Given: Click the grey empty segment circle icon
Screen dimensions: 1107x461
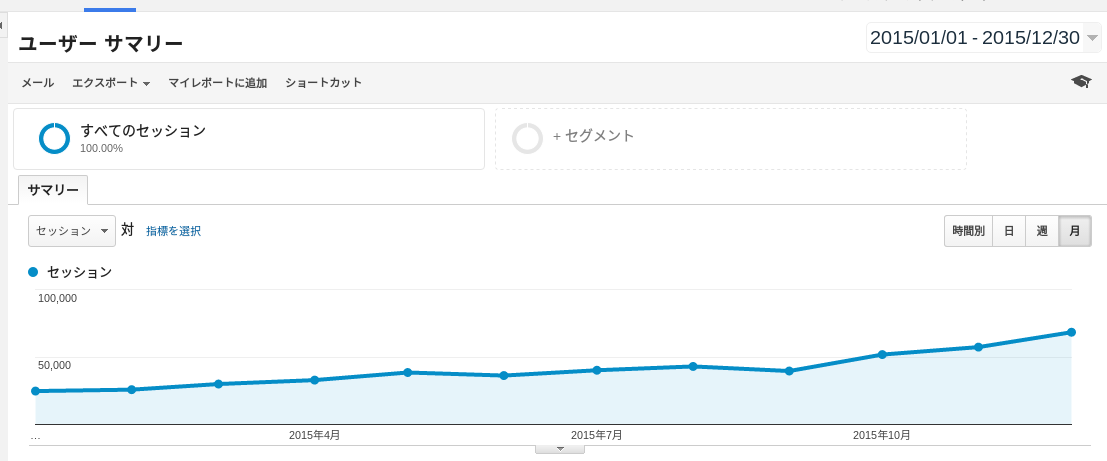Looking at the screenshot, I should coord(527,138).
